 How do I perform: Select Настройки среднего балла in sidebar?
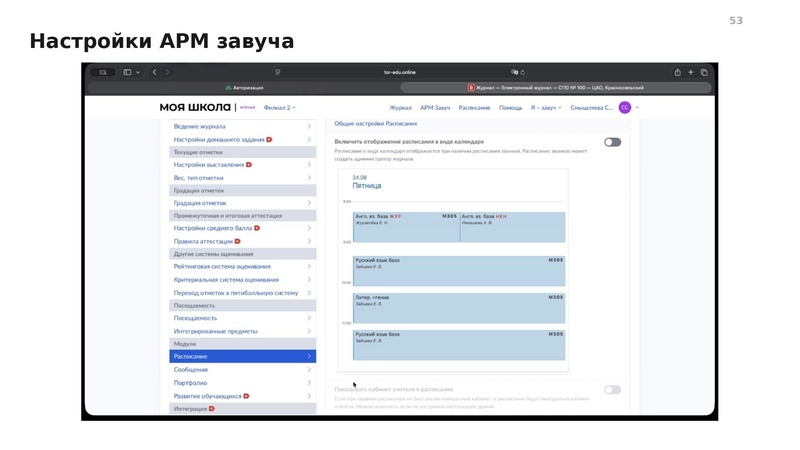click(x=242, y=228)
